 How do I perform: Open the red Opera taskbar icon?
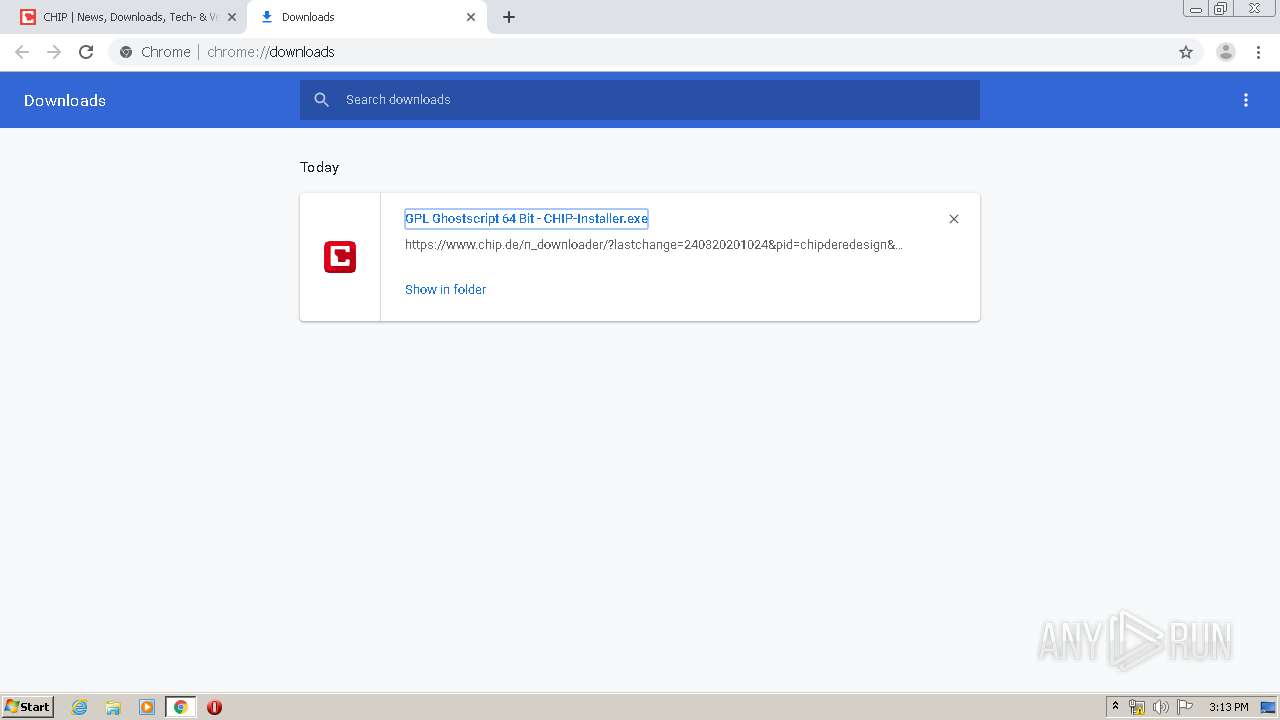point(214,707)
